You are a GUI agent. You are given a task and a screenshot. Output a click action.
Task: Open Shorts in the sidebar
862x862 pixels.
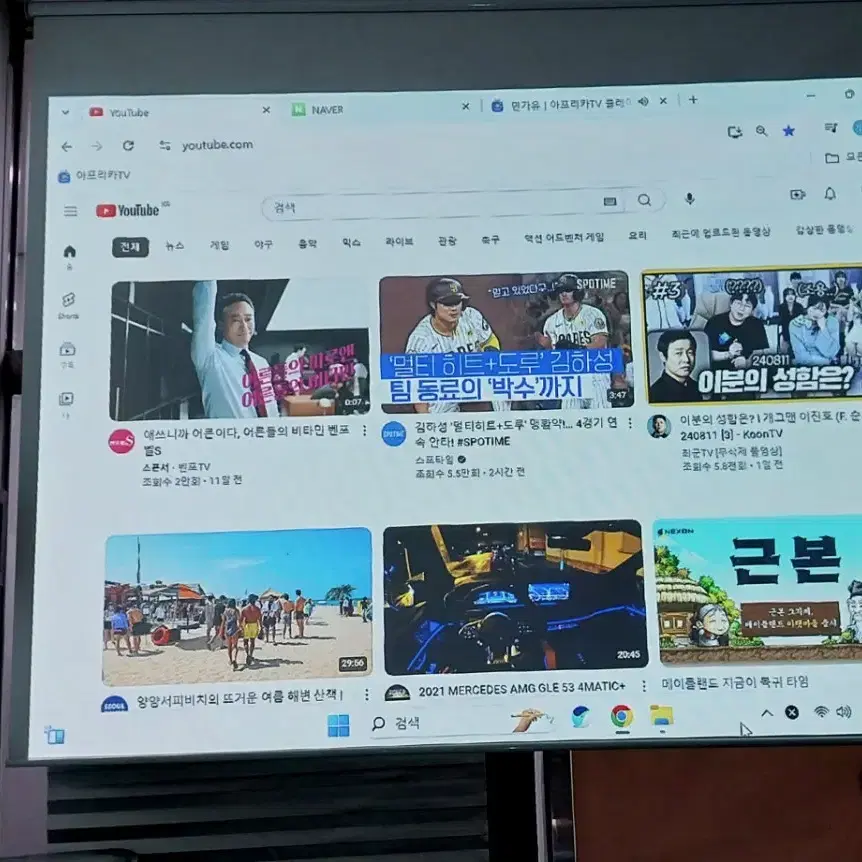68,306
